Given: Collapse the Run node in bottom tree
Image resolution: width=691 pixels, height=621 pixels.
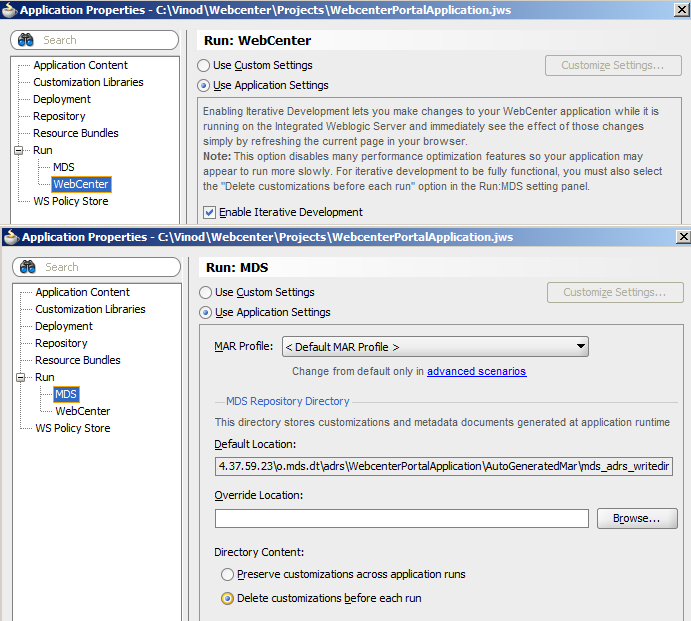Looking at the screenshot, I should (x=21, y=377).
